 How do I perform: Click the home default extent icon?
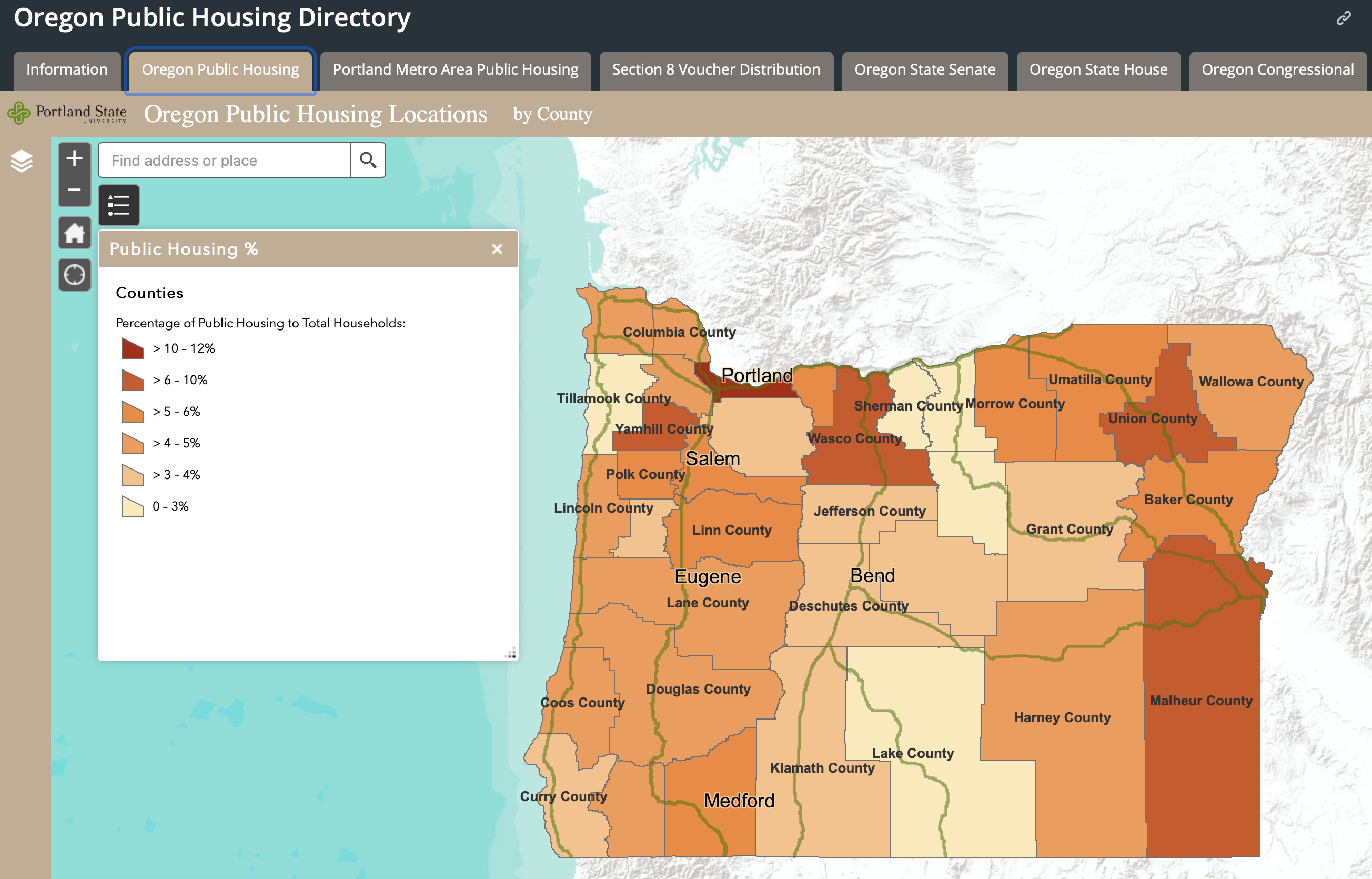[x=74, y=233]
